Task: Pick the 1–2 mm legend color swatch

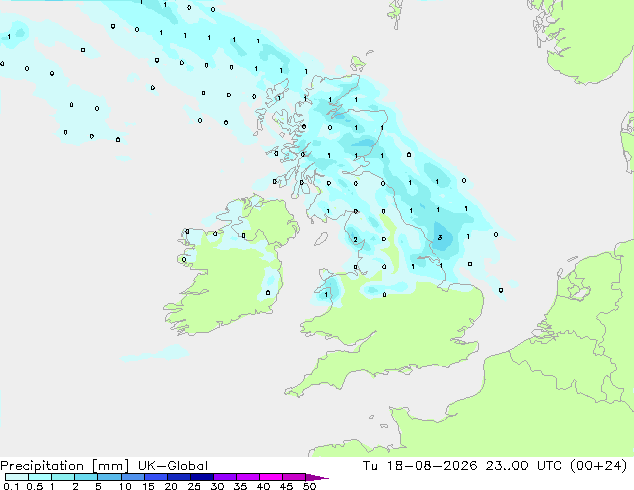Action: [x=63, y=477]
